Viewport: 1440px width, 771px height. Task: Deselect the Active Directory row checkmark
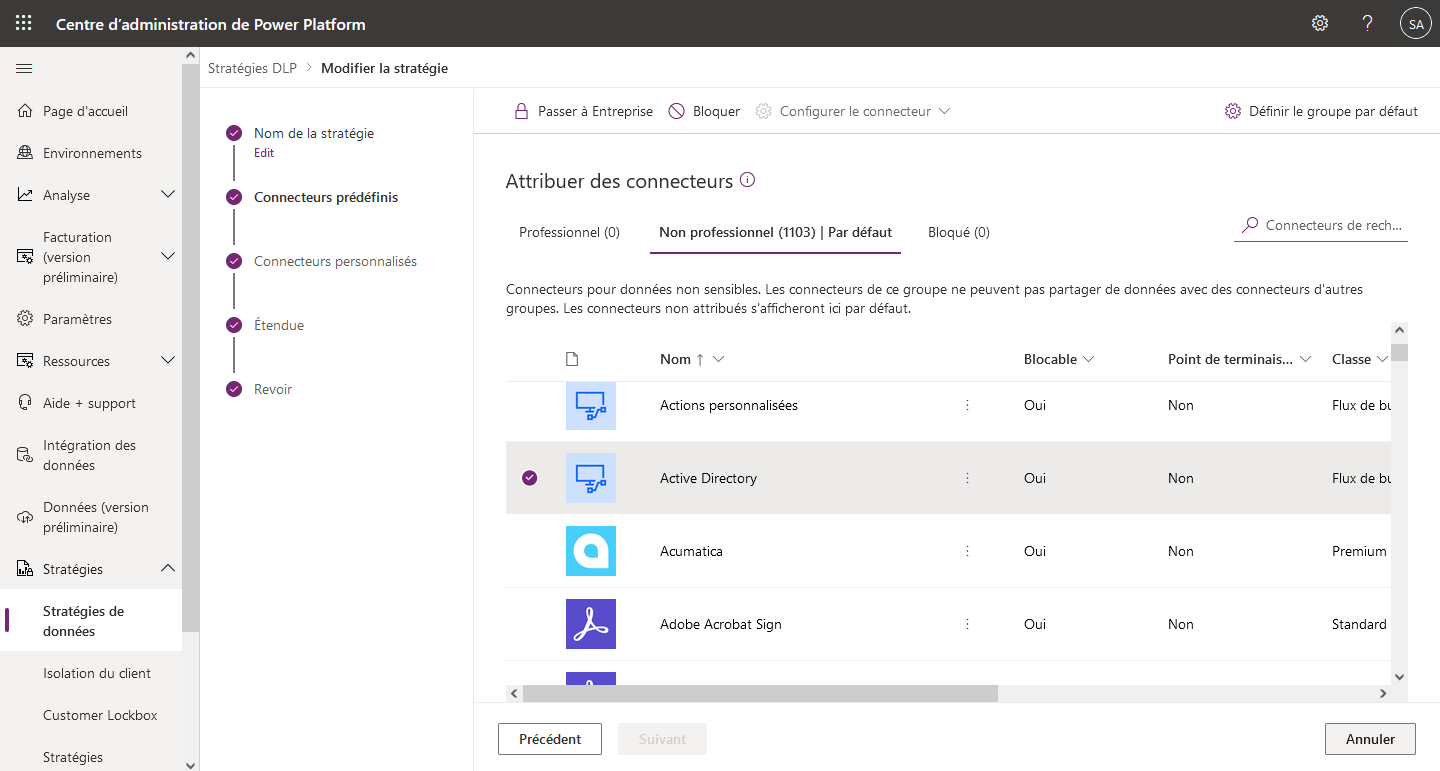(530, 478)
